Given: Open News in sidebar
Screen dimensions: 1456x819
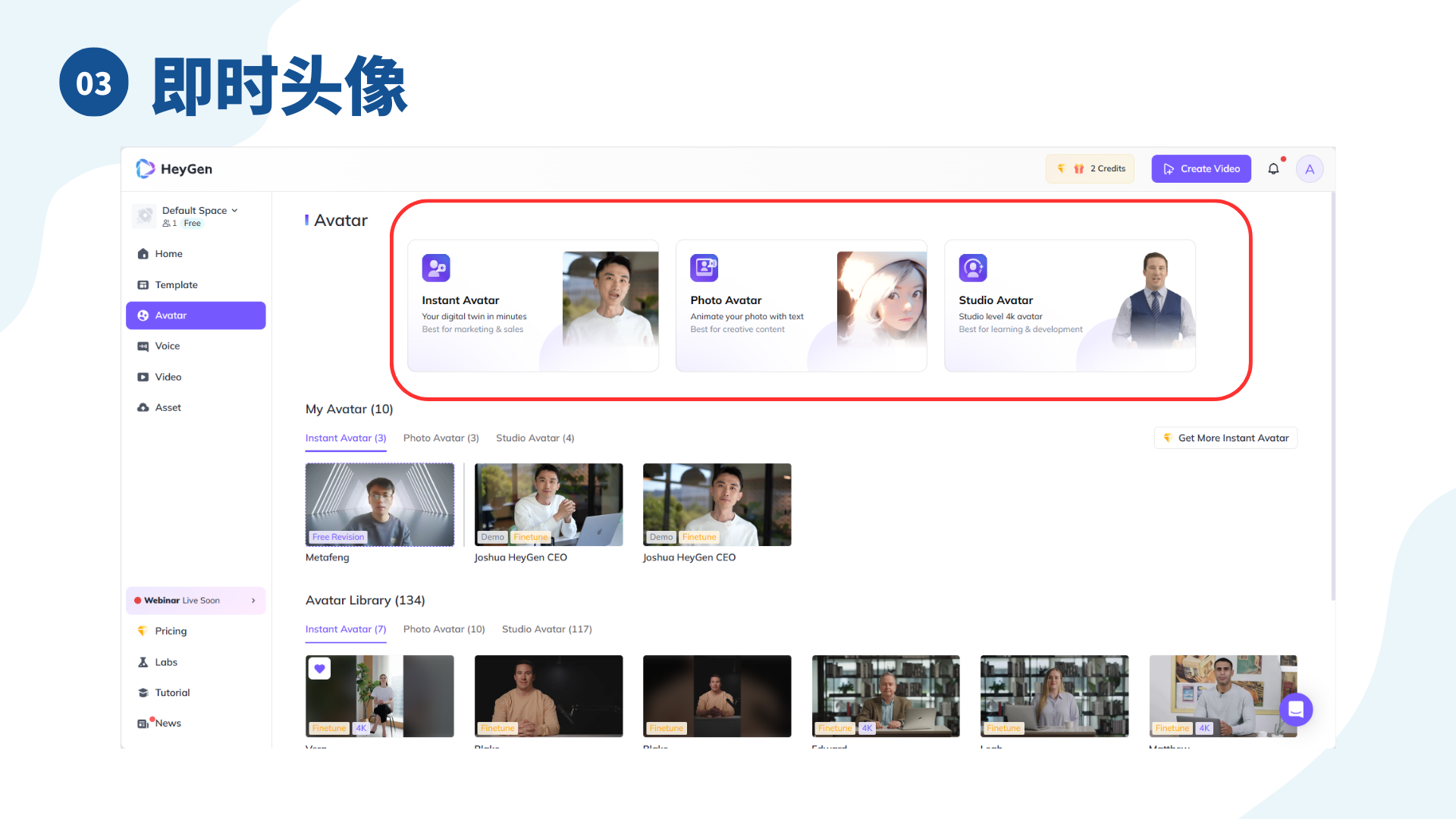Looking at the screenshot, I should pos(196,723).
